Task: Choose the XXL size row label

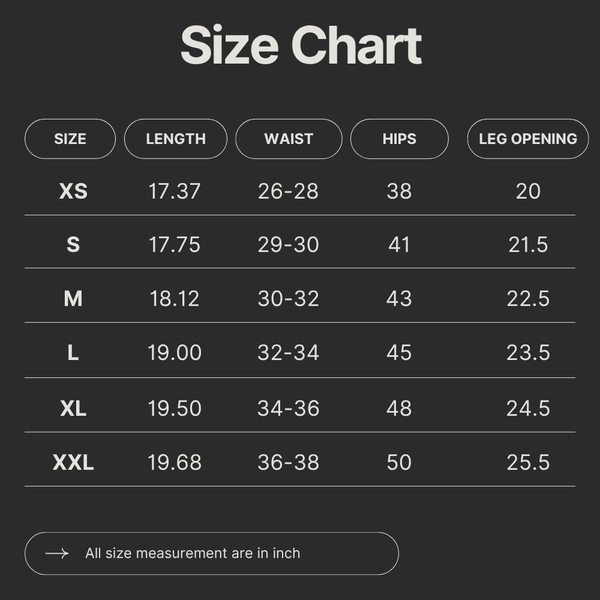Action: click(x=73, y=462)
